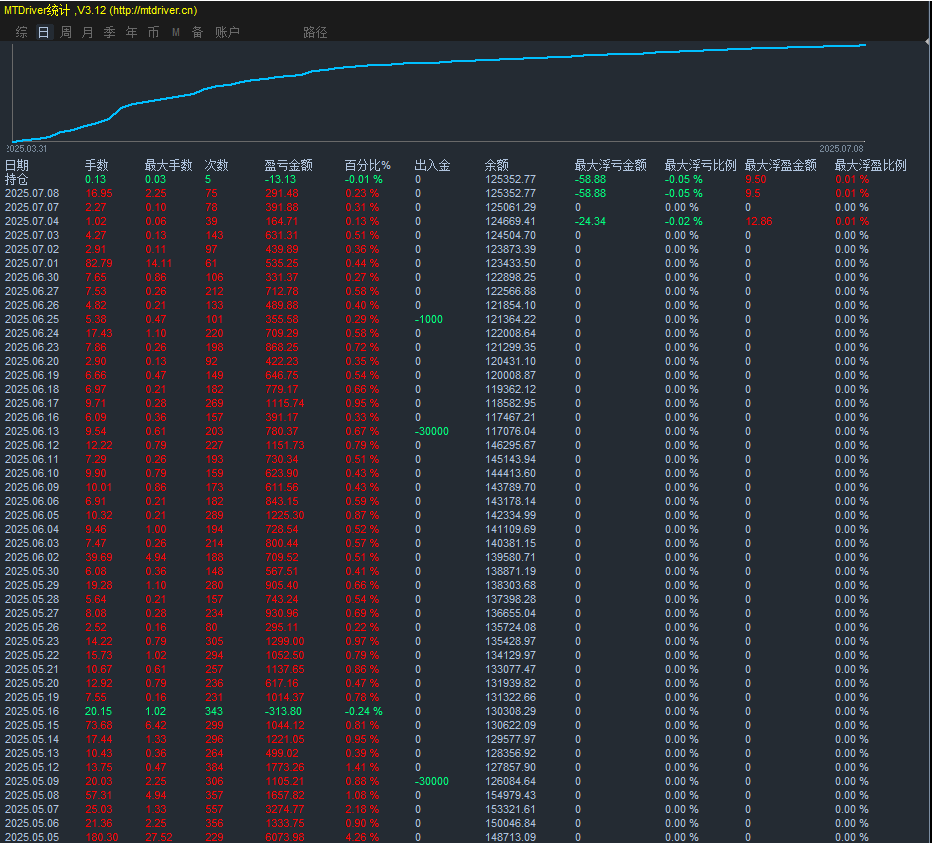
Task: Select the 2025.07.08 row date
Action: pos(32,193)
